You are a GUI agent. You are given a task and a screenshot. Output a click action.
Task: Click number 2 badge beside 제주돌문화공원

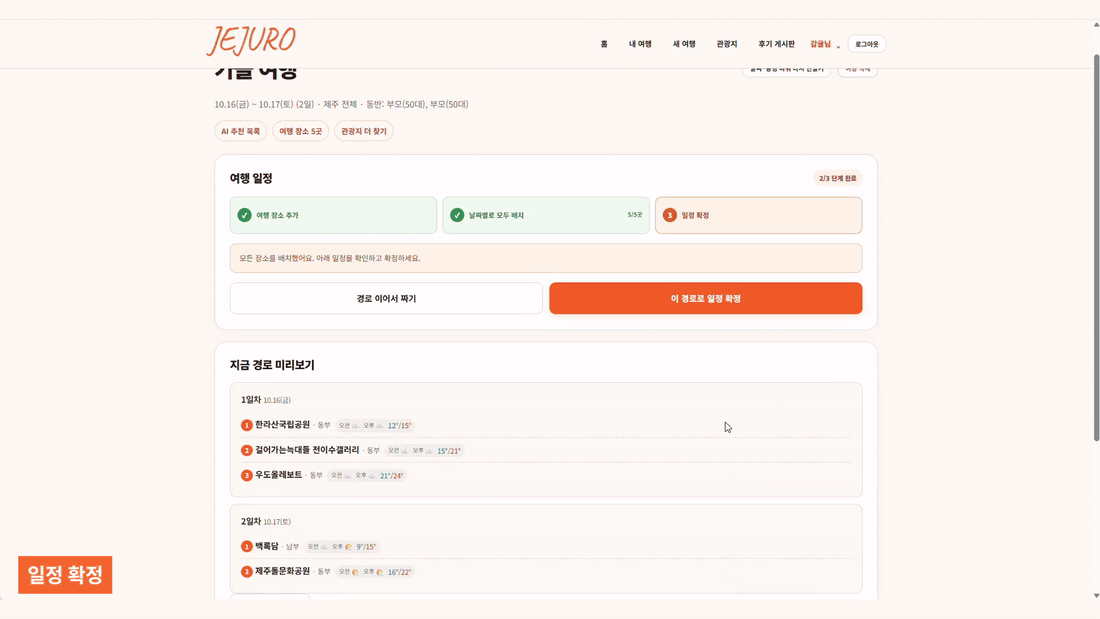(x=246, y=572)
